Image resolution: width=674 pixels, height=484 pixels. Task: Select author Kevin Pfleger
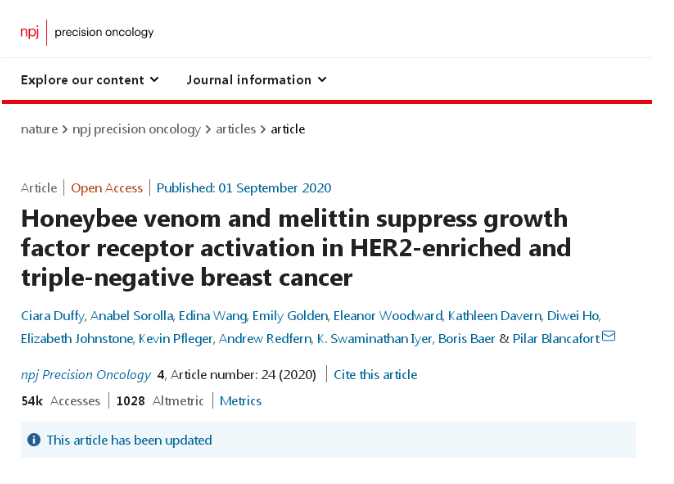pyautogui.click(x=175, y=338)
